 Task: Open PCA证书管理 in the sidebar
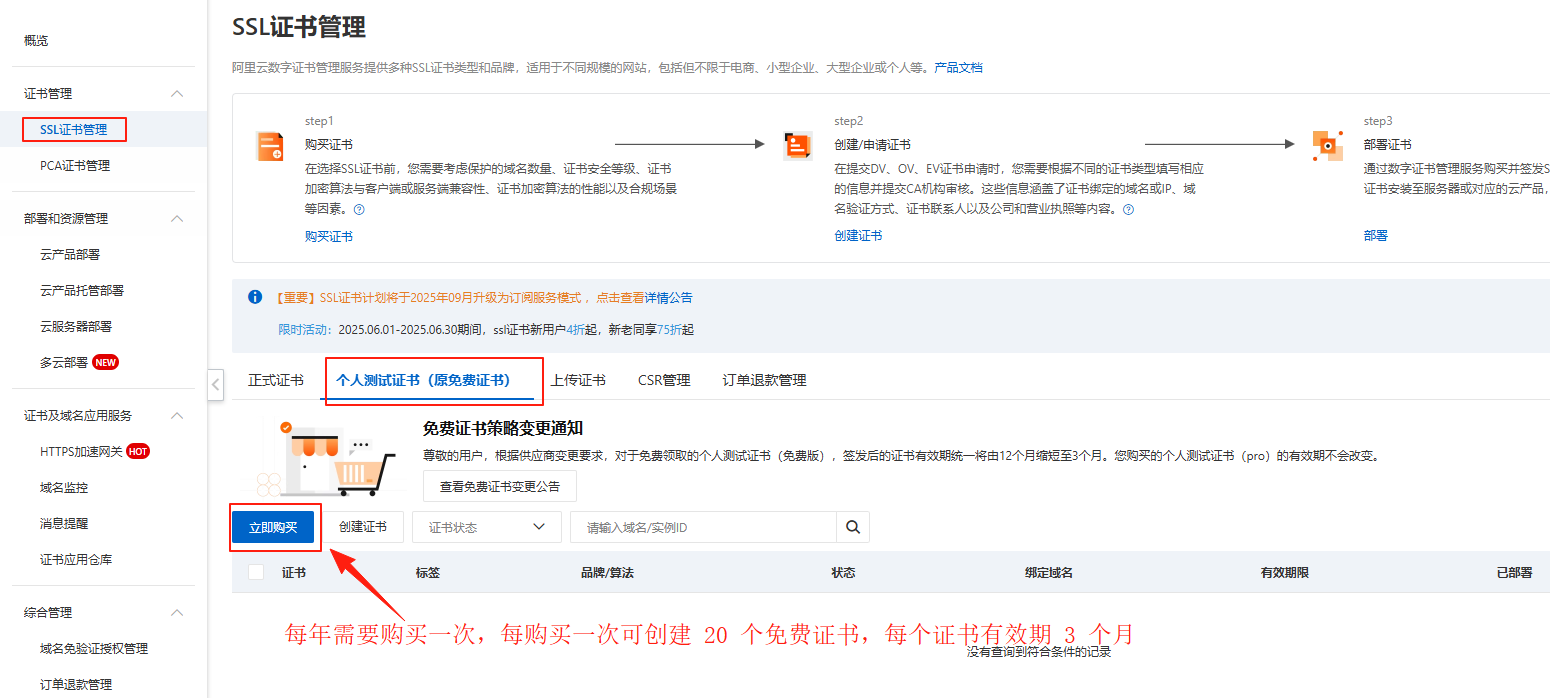75,166
